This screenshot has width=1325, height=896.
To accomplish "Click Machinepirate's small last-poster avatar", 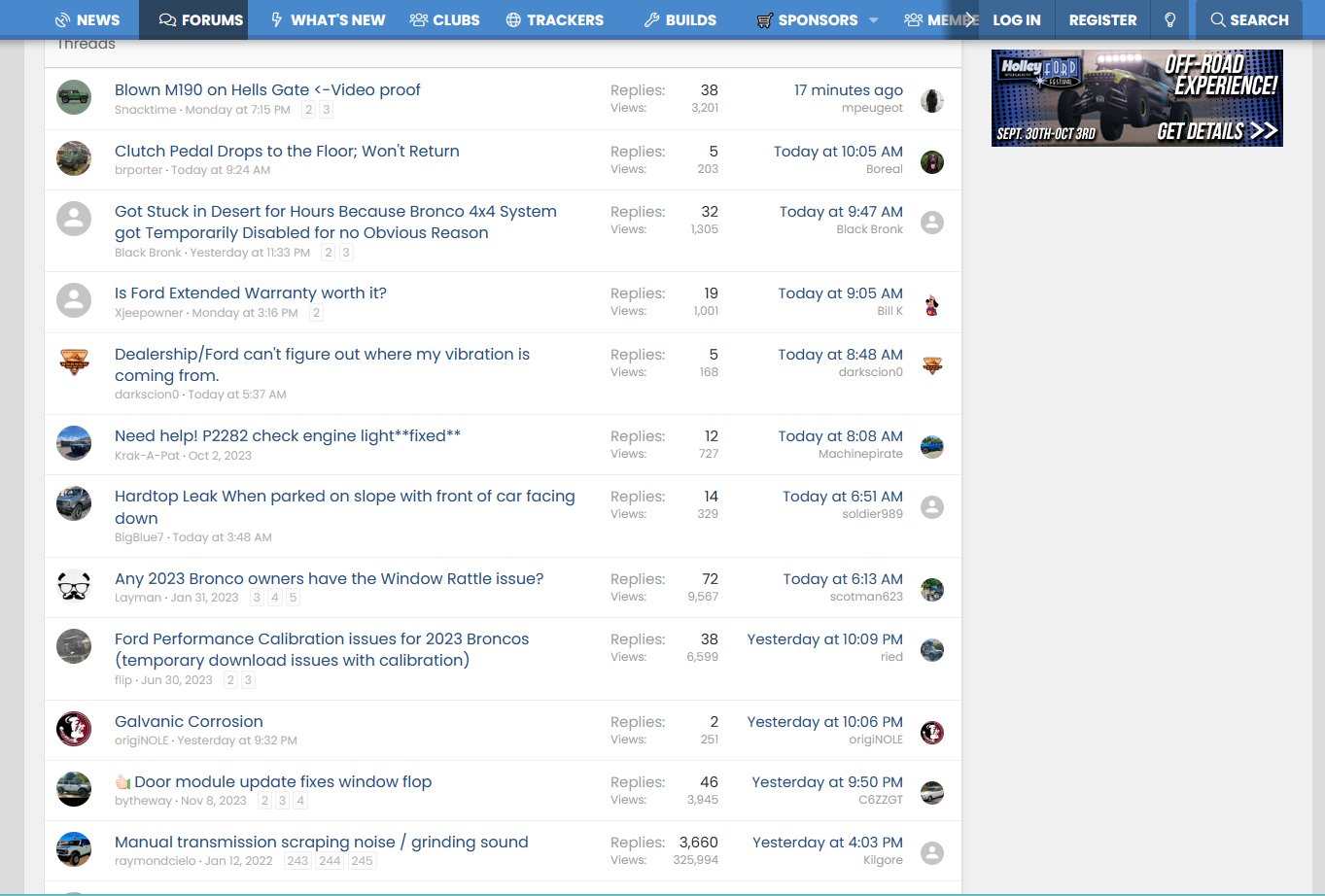I will [x=932, y=447].
